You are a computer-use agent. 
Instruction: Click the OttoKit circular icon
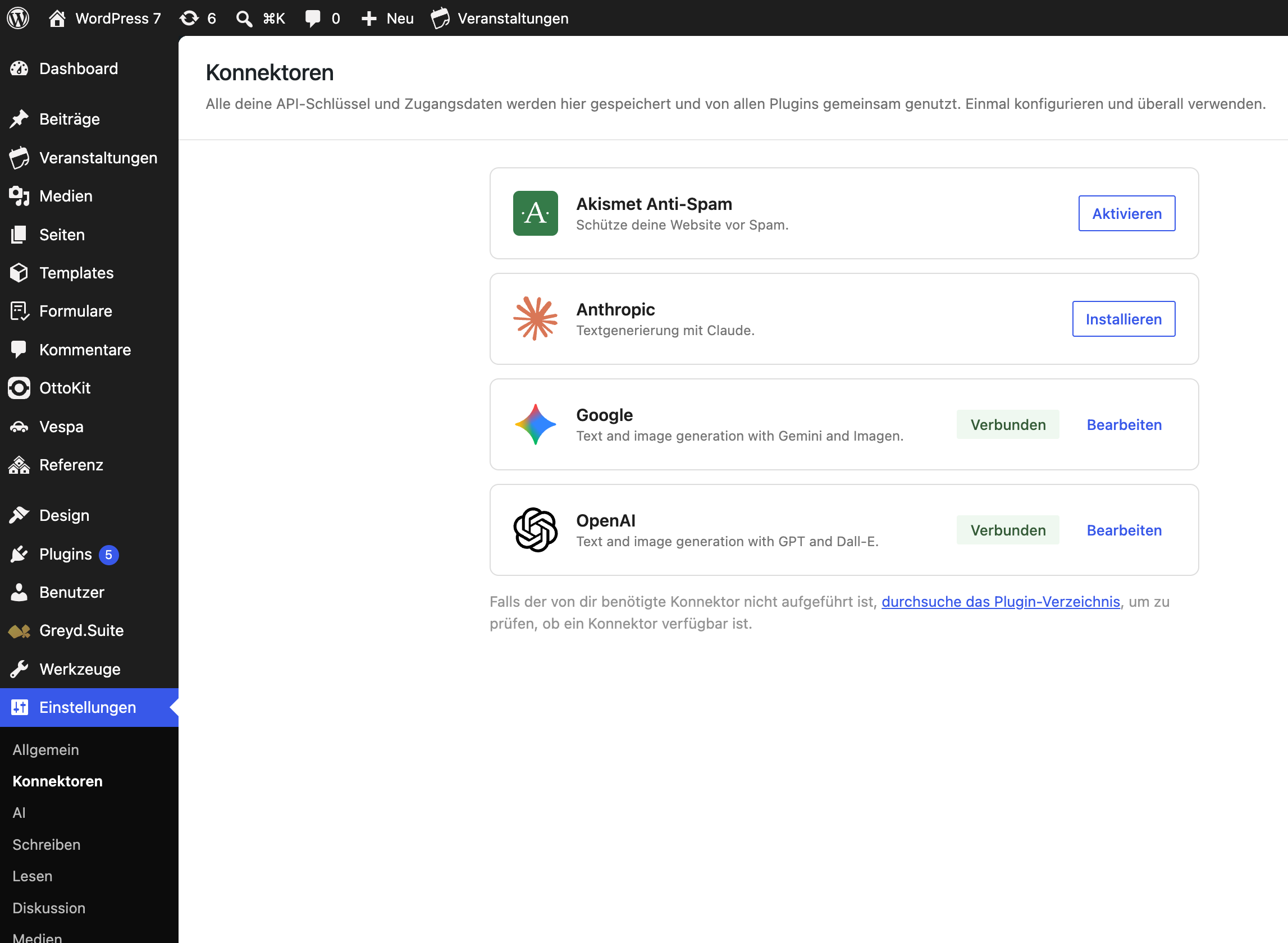tap(20, 388)
